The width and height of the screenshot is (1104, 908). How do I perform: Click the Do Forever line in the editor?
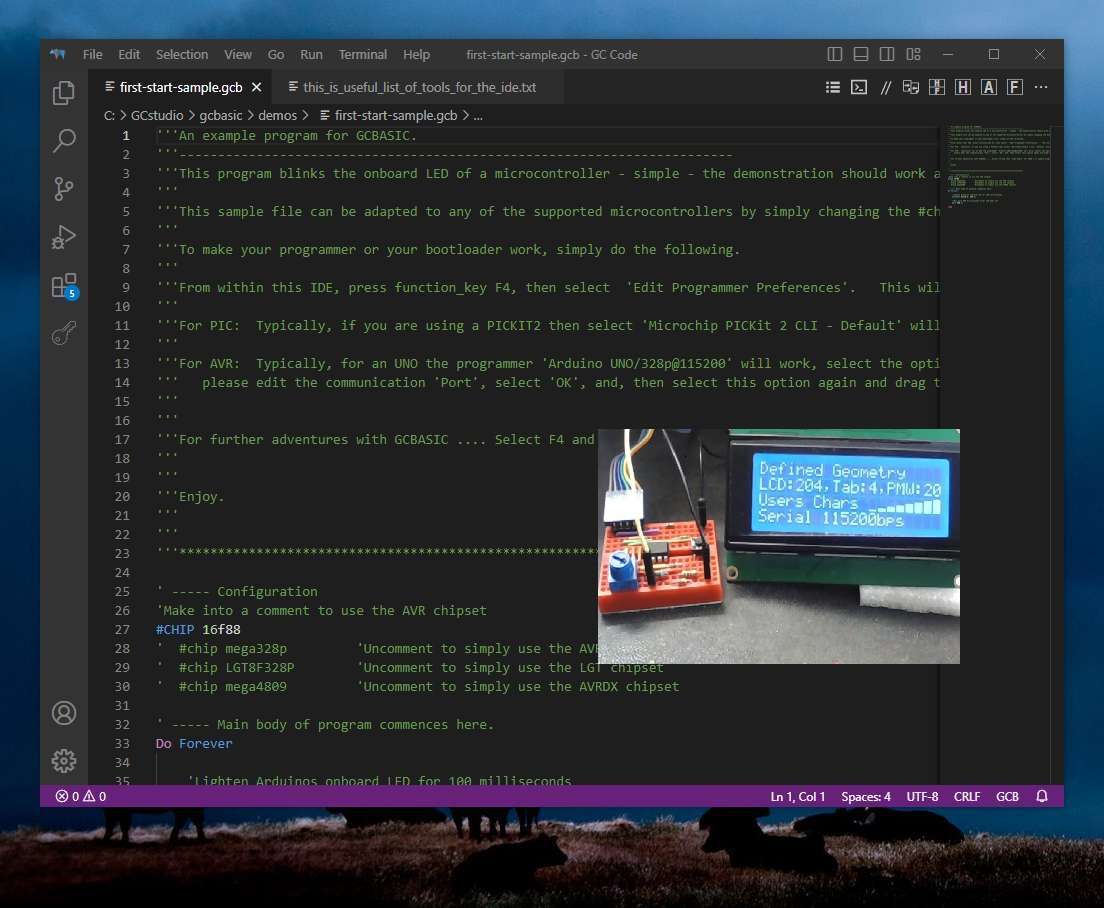[194, 743]
